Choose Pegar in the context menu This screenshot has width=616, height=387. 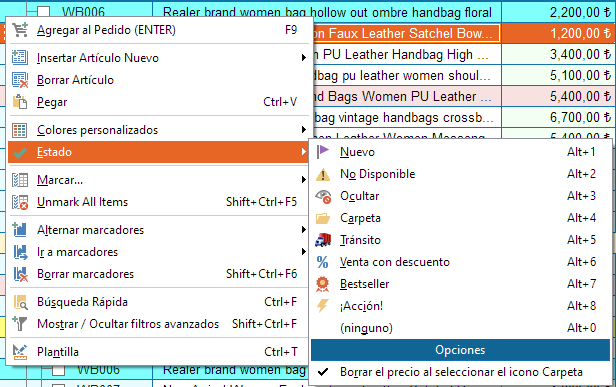158,102
